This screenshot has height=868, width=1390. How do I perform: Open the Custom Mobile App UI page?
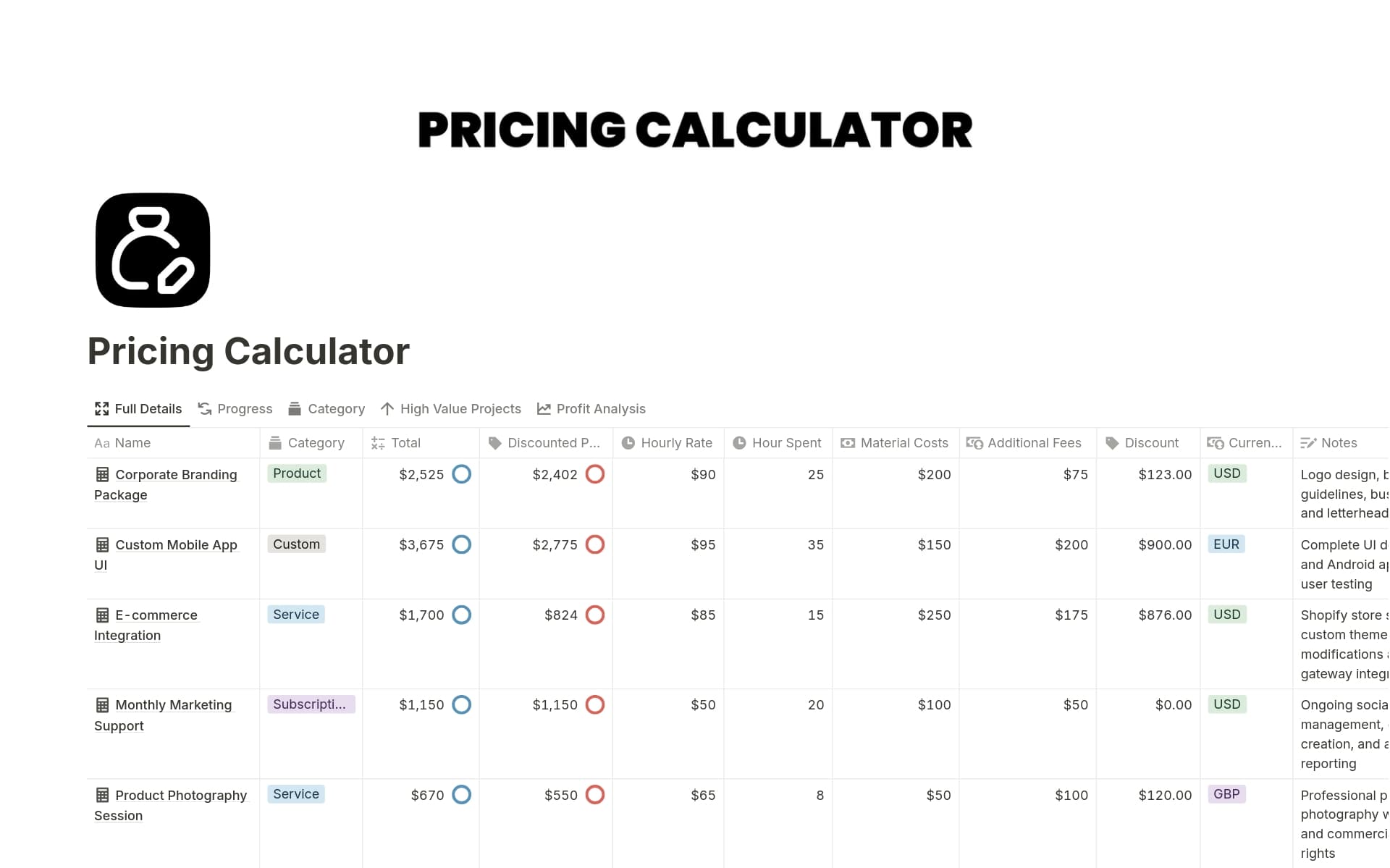tap(176, 544)
